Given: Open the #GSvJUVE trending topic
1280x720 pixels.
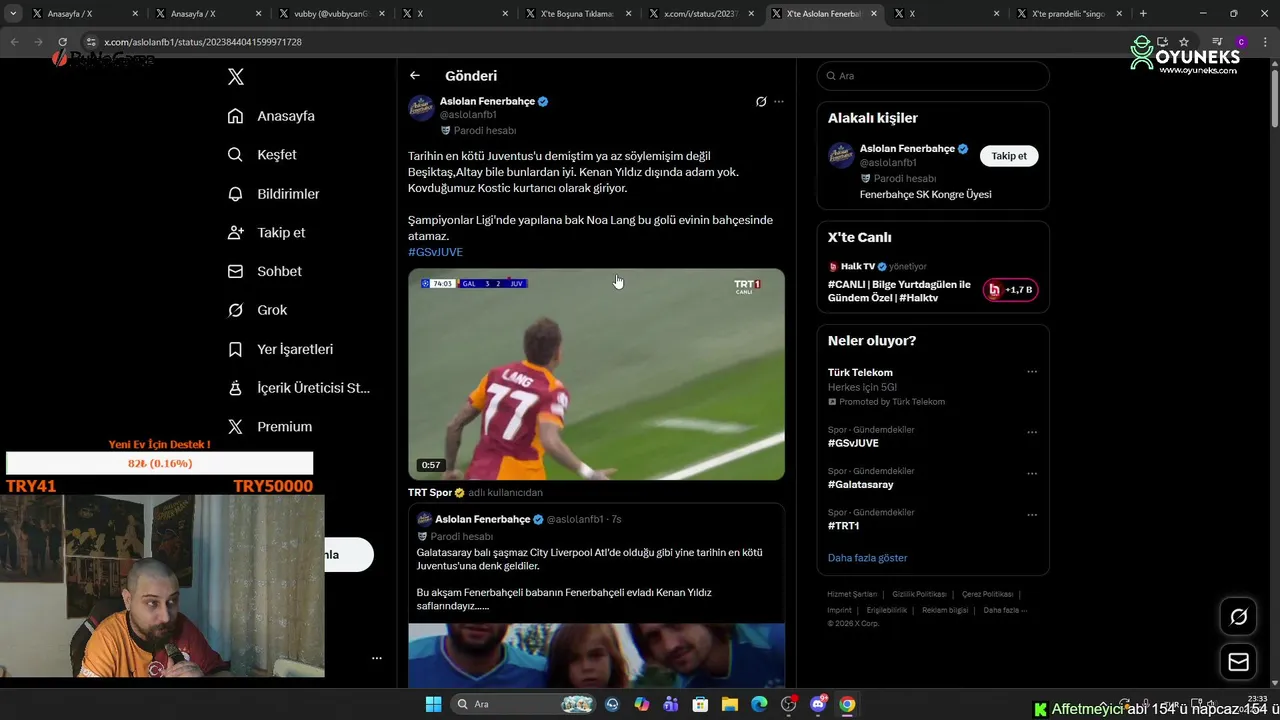Looking at the screenshot, I should coord(853,443).
